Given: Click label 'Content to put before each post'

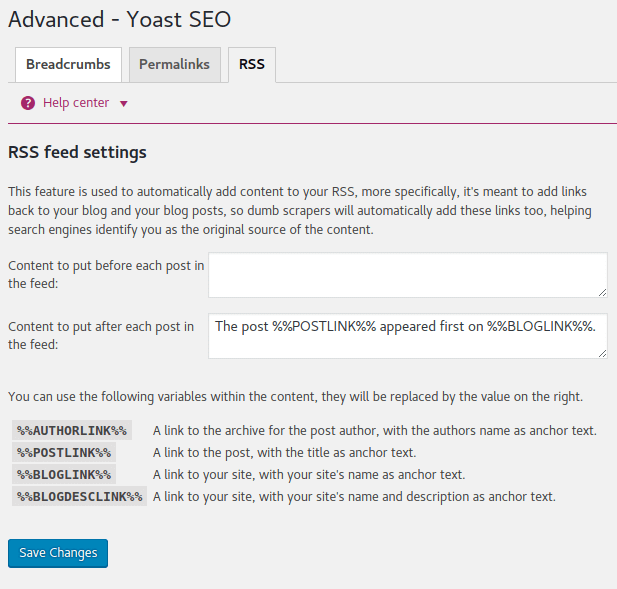Looking at the screenshot, I should [x=106, y=275].
